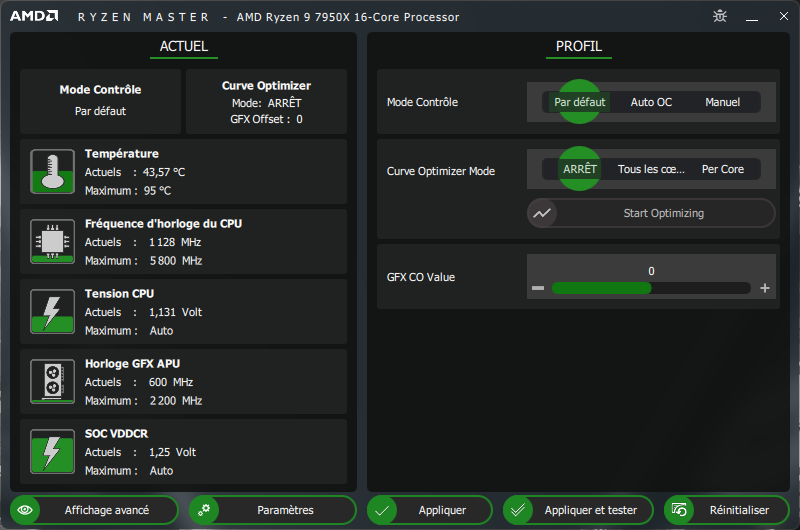Click the temperature reading 43,57 °C
Image resolution: width=800 pixels, height=530 pixels.
[x=164, y=172]
